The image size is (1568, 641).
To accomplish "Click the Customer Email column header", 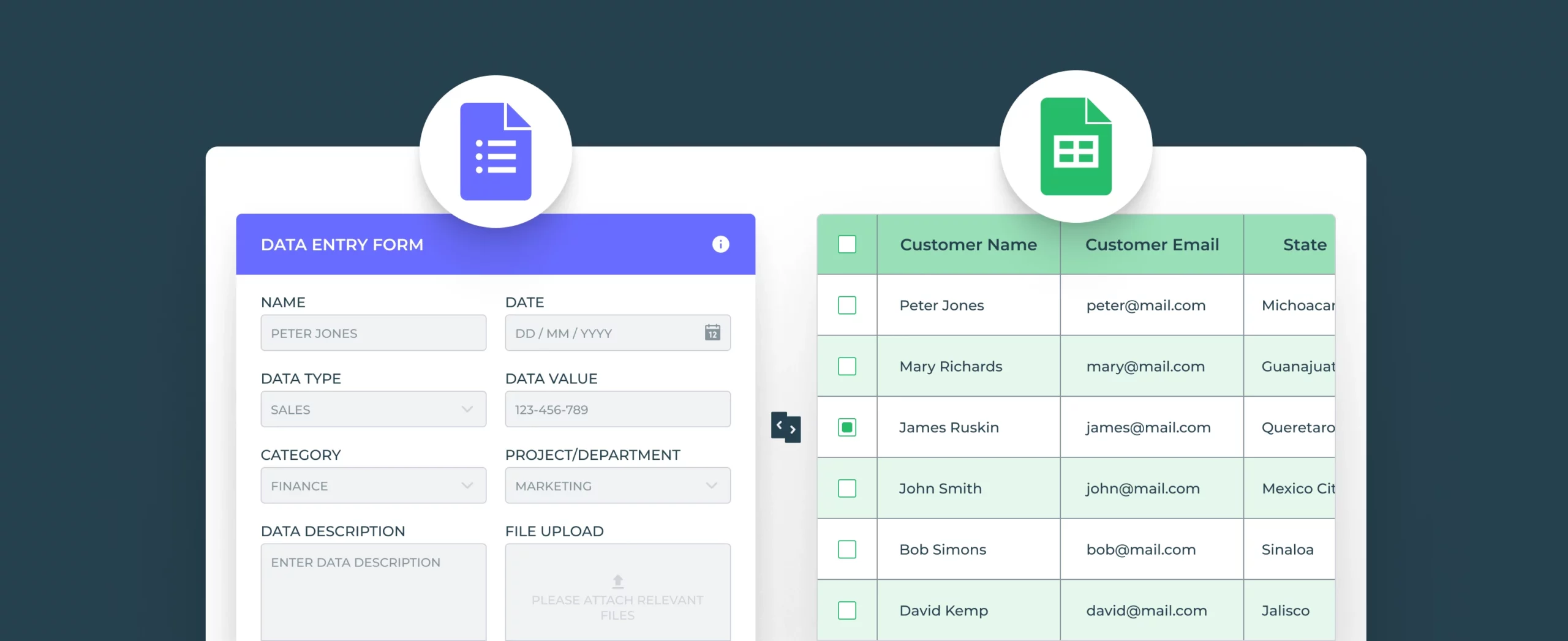I will 1151,244.
